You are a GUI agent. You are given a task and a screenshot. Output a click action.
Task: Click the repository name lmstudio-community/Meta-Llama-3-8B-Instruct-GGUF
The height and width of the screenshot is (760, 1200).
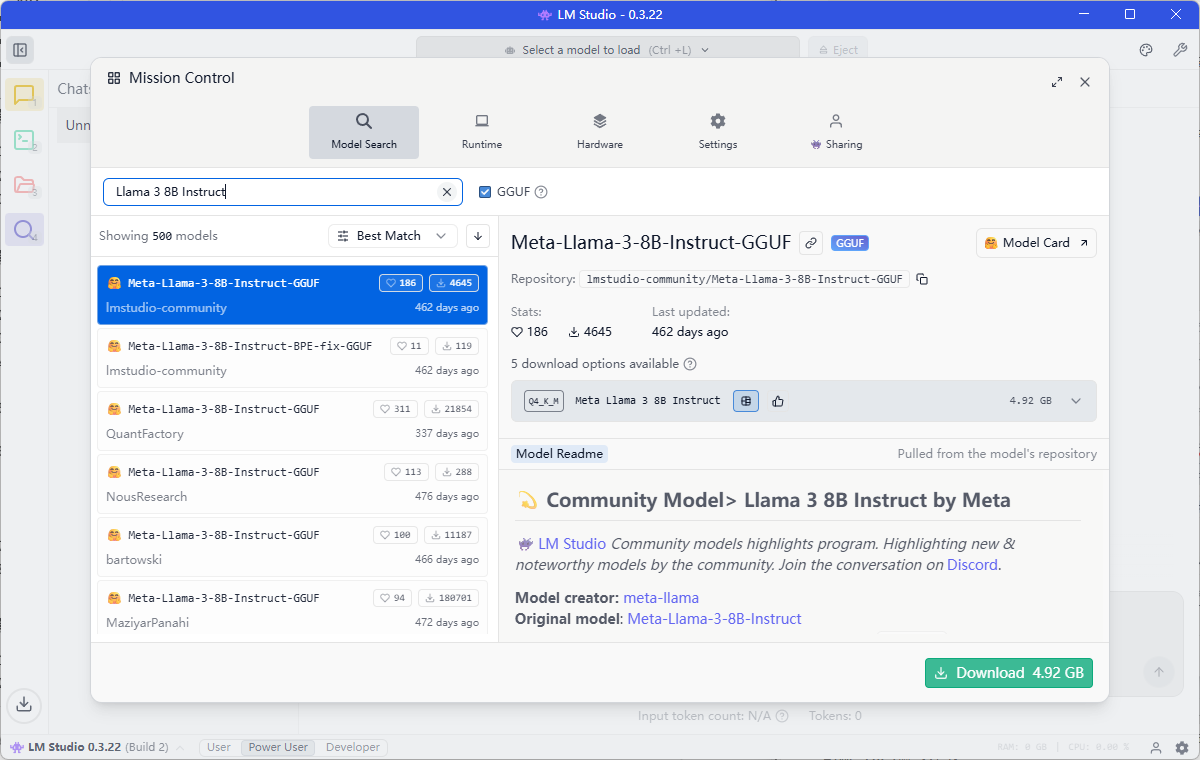pyautogui.click(x=744, y=279)
